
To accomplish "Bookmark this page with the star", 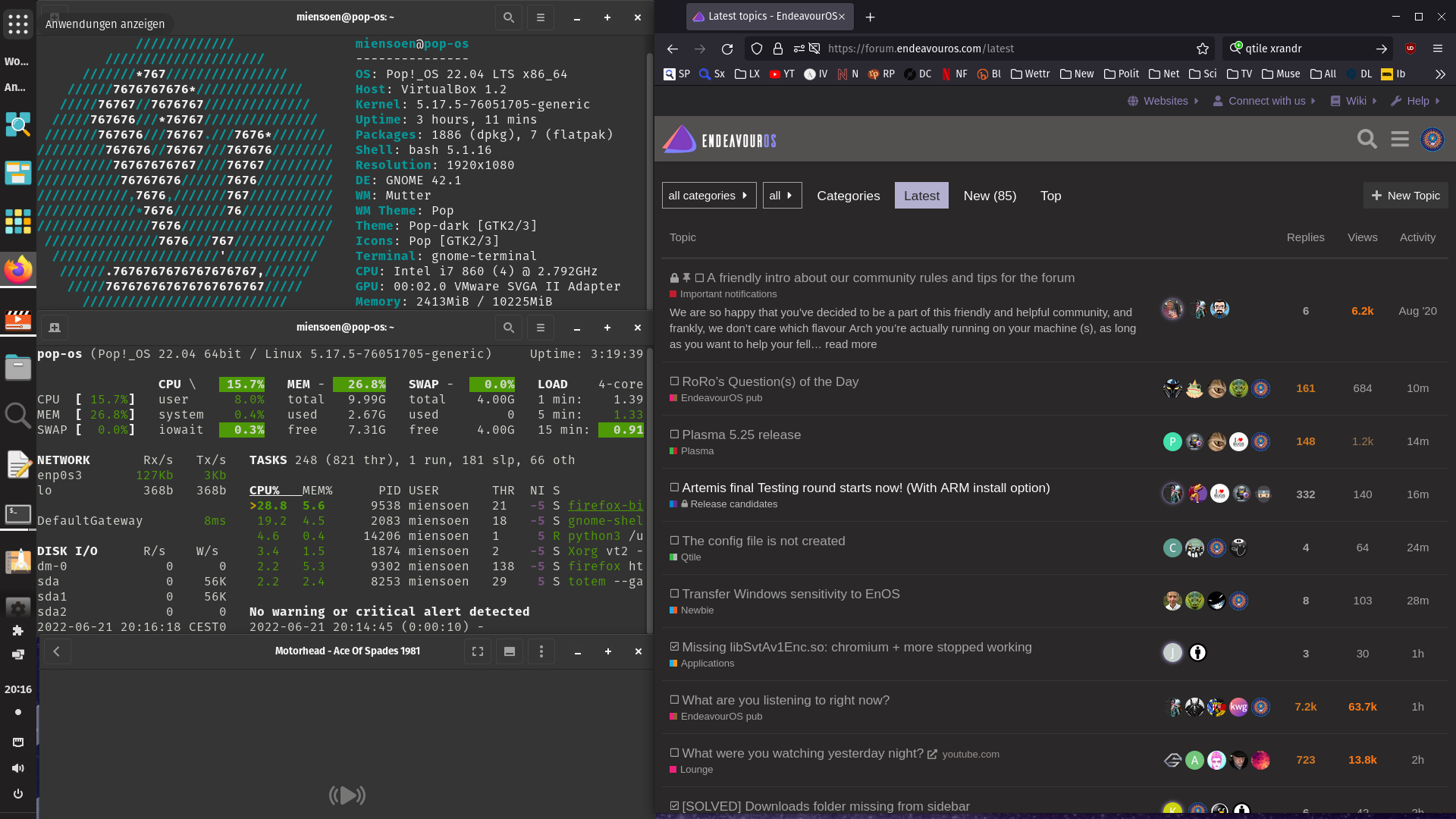I will [x=1203, y=49].
